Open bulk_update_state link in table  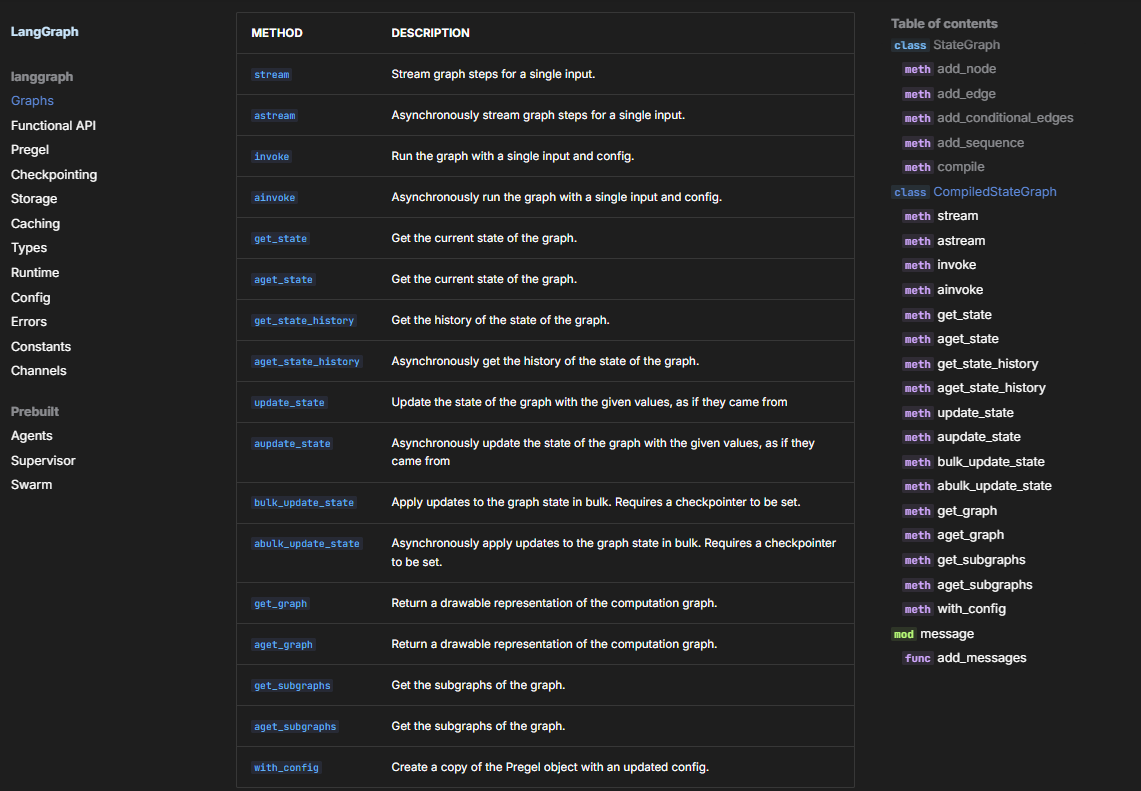click(303, 503)
